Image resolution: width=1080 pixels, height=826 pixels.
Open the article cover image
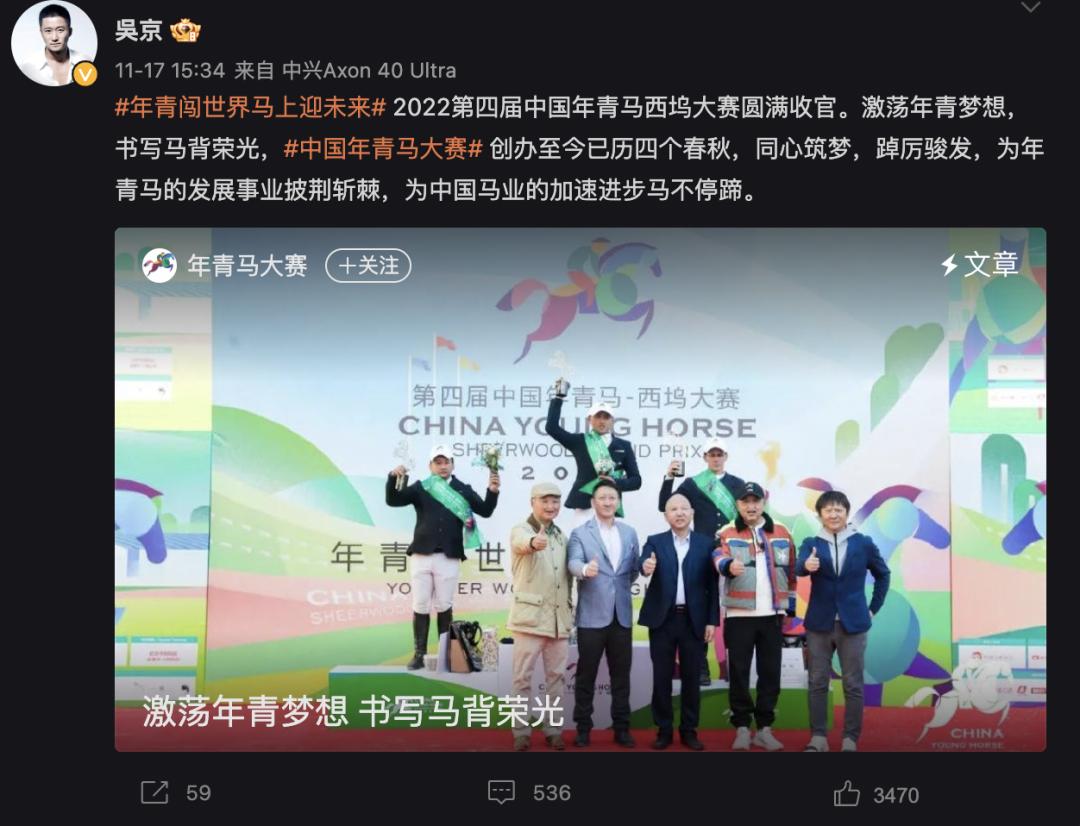[580, 489]
